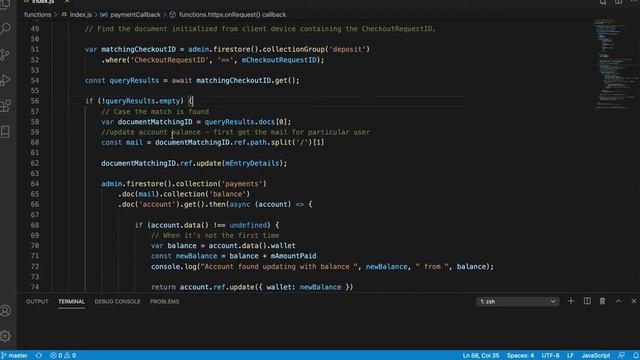Click line number 60 in gutter
This screenshot has width=640, height=360.
pyautogui.click(x=35, y=142)
